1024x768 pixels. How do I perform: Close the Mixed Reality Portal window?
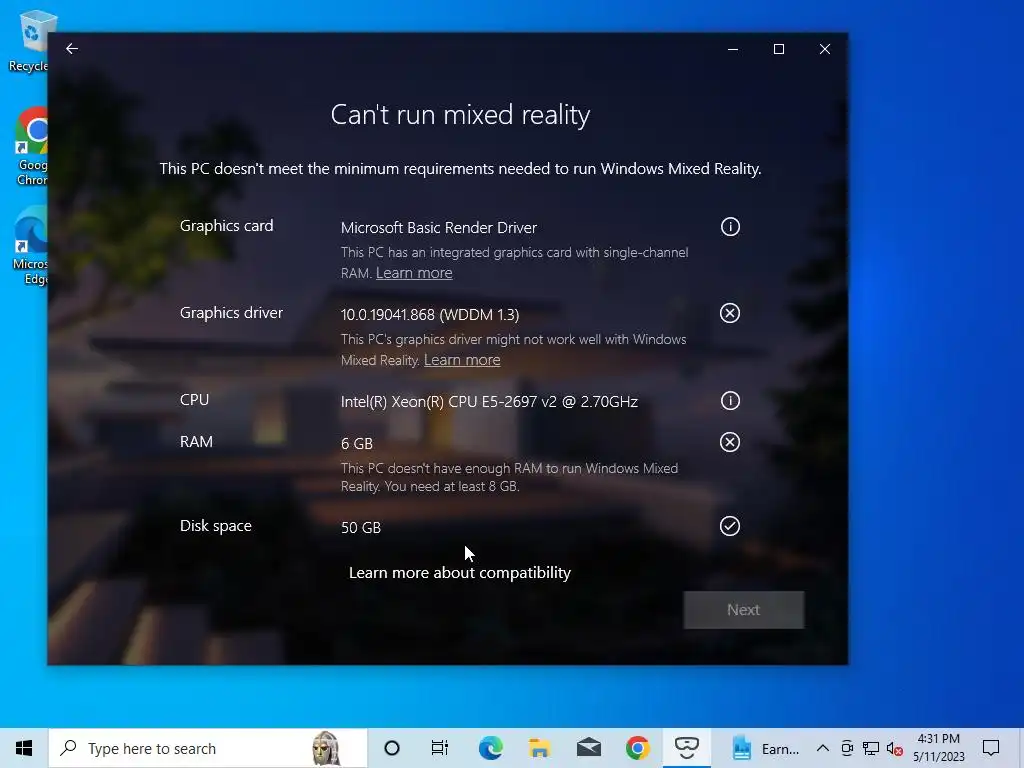[x=825, y=49]
